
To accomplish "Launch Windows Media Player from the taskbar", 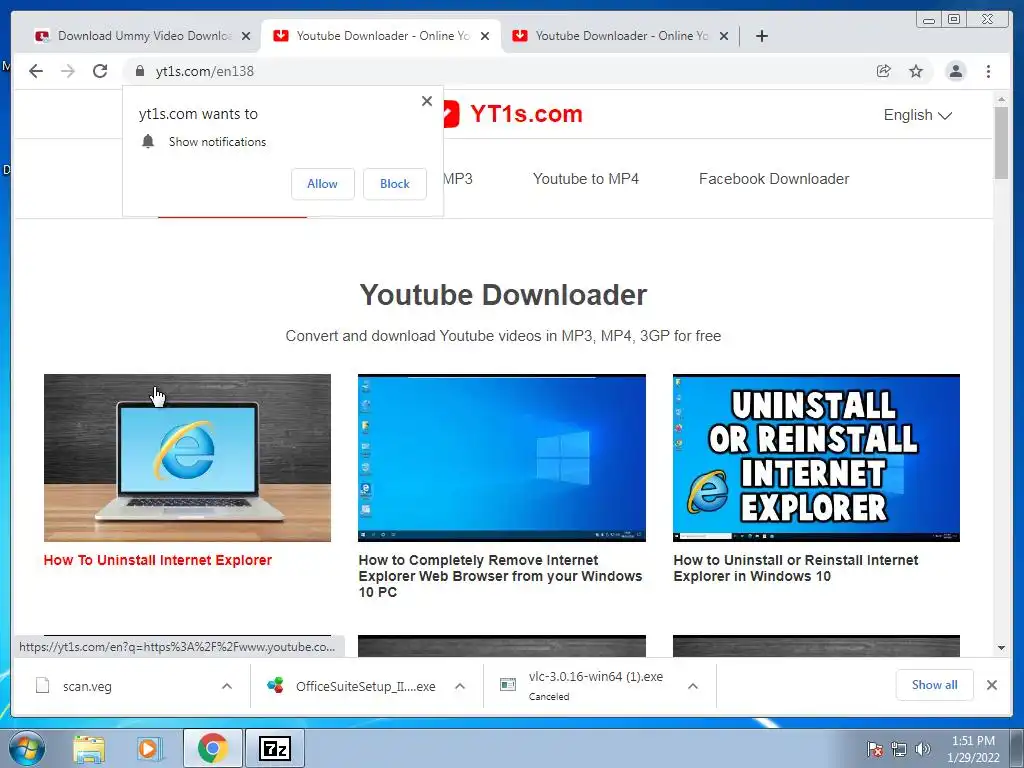I will pos(148,748).
